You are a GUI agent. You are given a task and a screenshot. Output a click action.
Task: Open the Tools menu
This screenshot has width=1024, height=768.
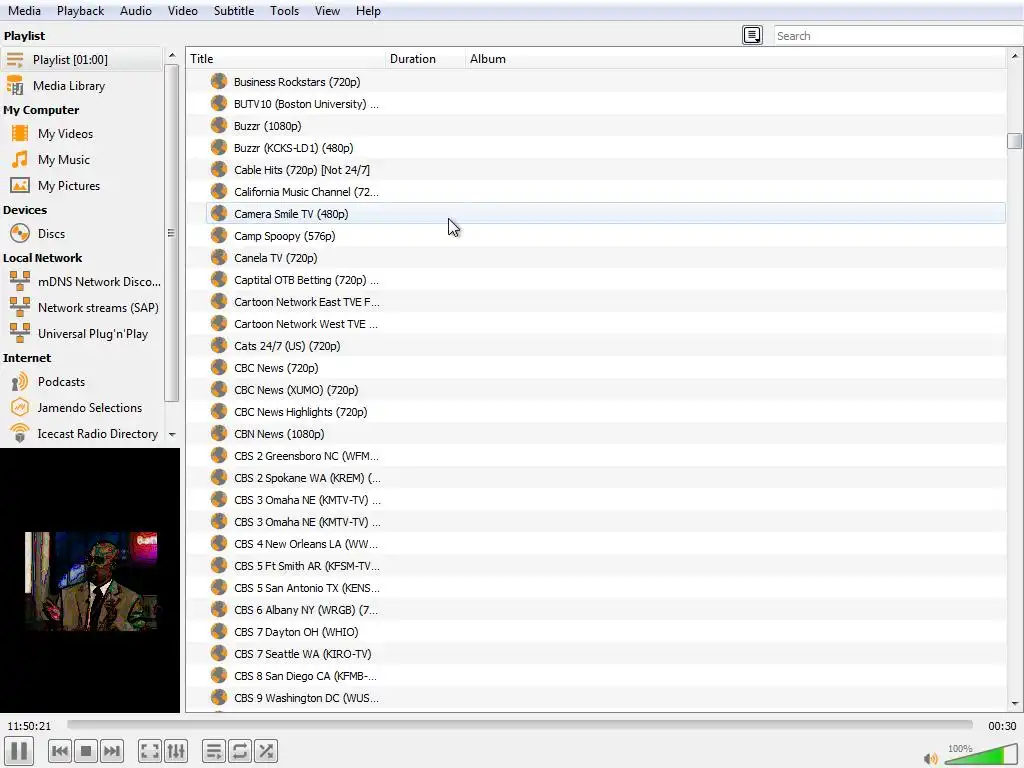(x=284, y=11)
